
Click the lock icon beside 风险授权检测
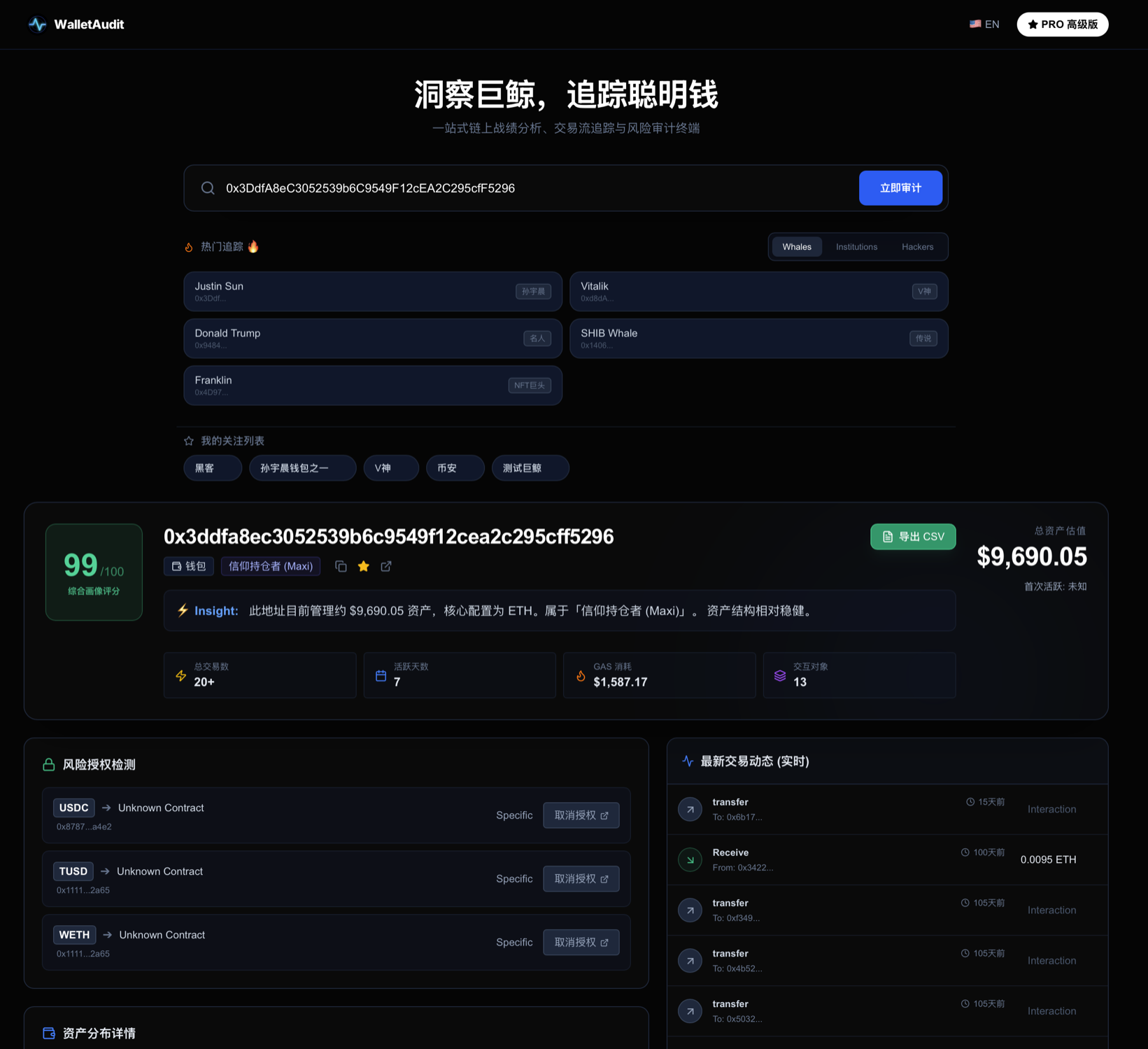click(x=49, y=764)
